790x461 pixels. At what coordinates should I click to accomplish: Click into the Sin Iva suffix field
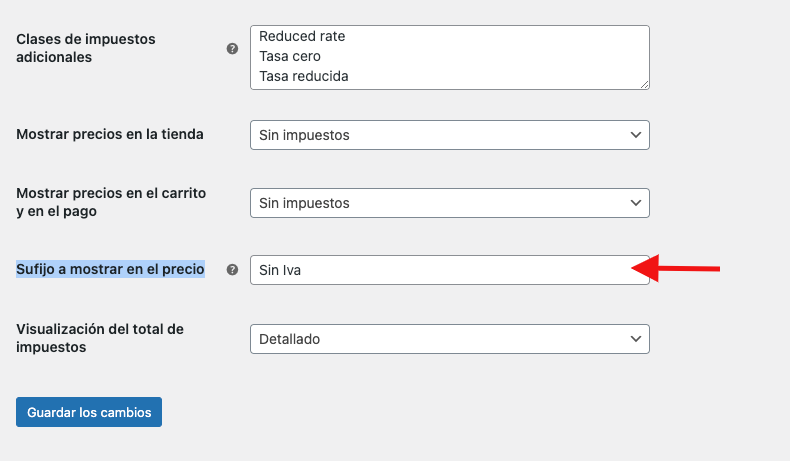point(450,270)
